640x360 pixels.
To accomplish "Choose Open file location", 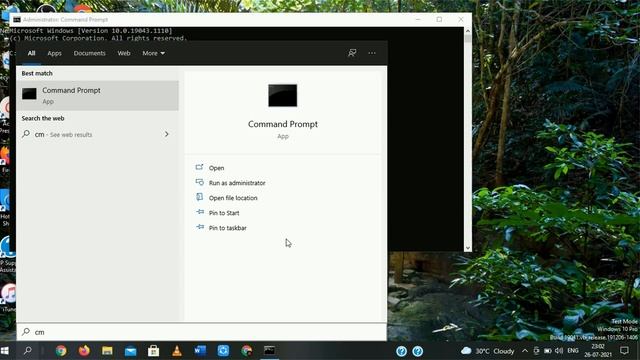I will 233,198.
